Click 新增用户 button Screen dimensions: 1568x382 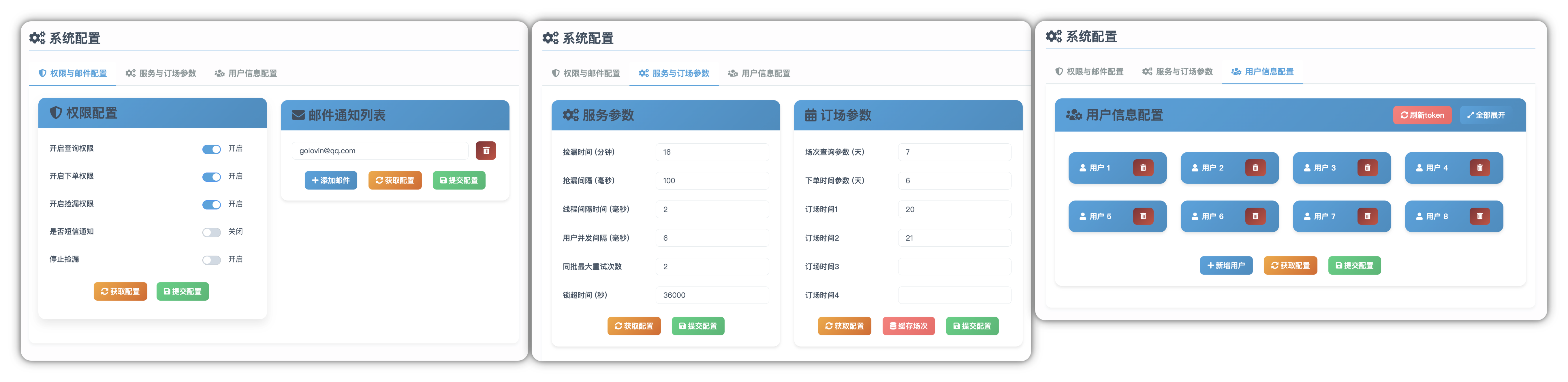tap(1226, 266)
